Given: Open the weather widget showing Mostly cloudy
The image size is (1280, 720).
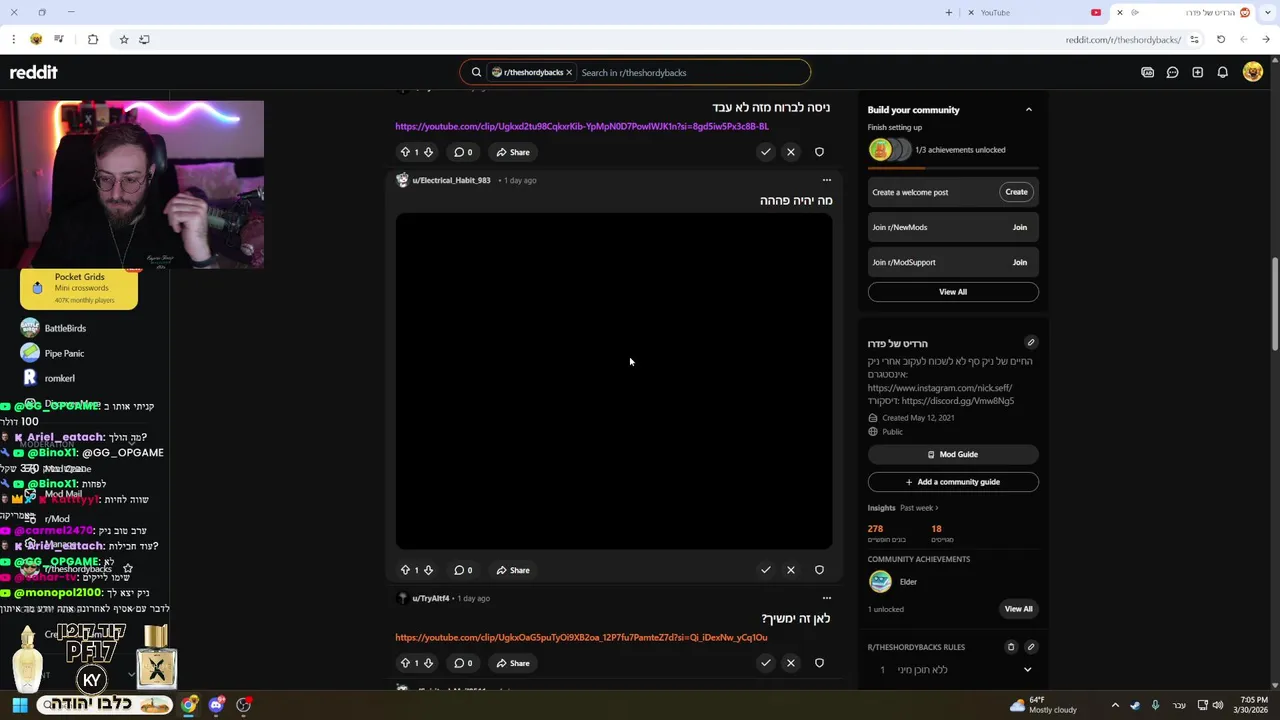Looking at the screenshot, I should click(x=1043, y=705).
